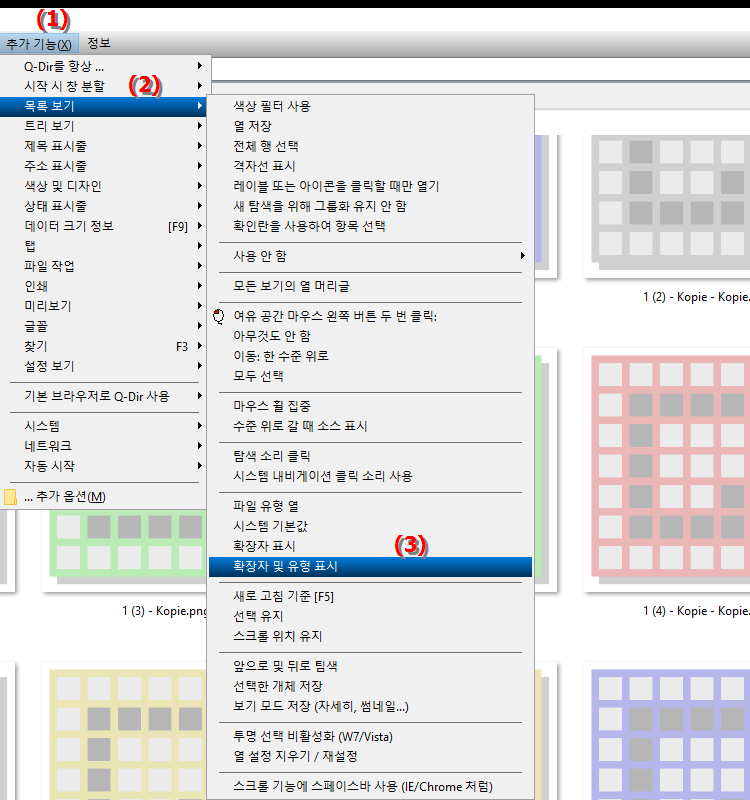Toggle 선택 유지 option
This screenshot has width=750, height=800.
pyautogui.click(x=370, y=616)
